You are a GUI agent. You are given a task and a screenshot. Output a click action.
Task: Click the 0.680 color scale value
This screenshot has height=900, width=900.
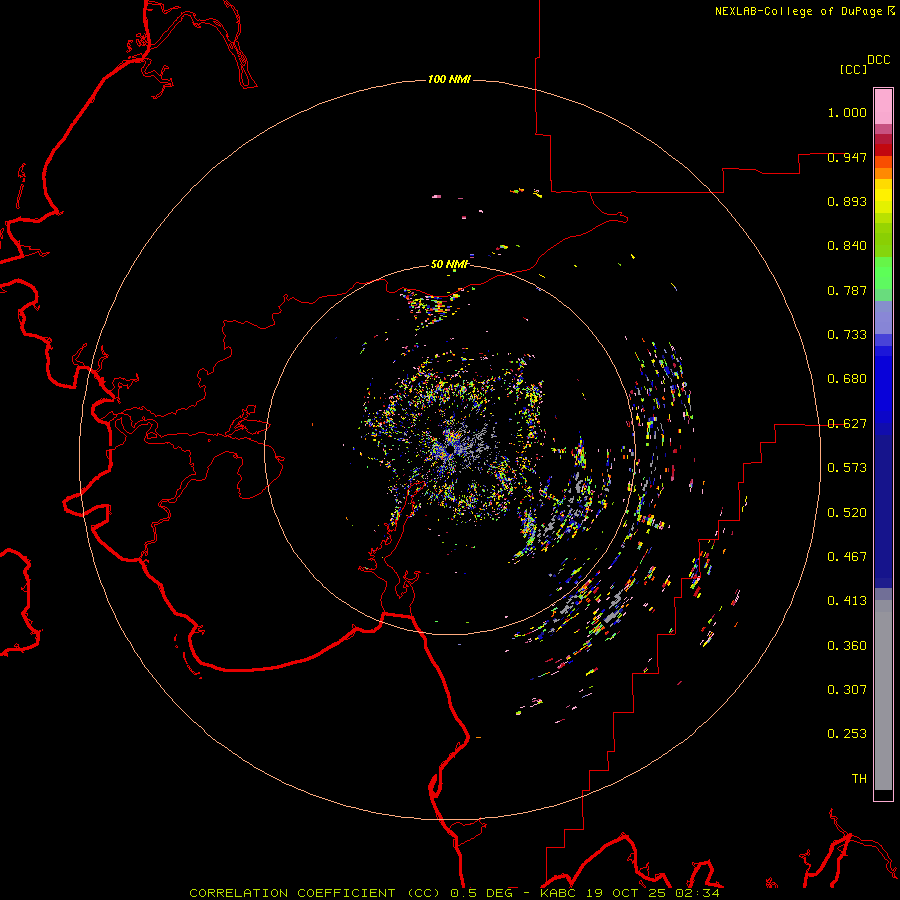[x=847, y=379]
